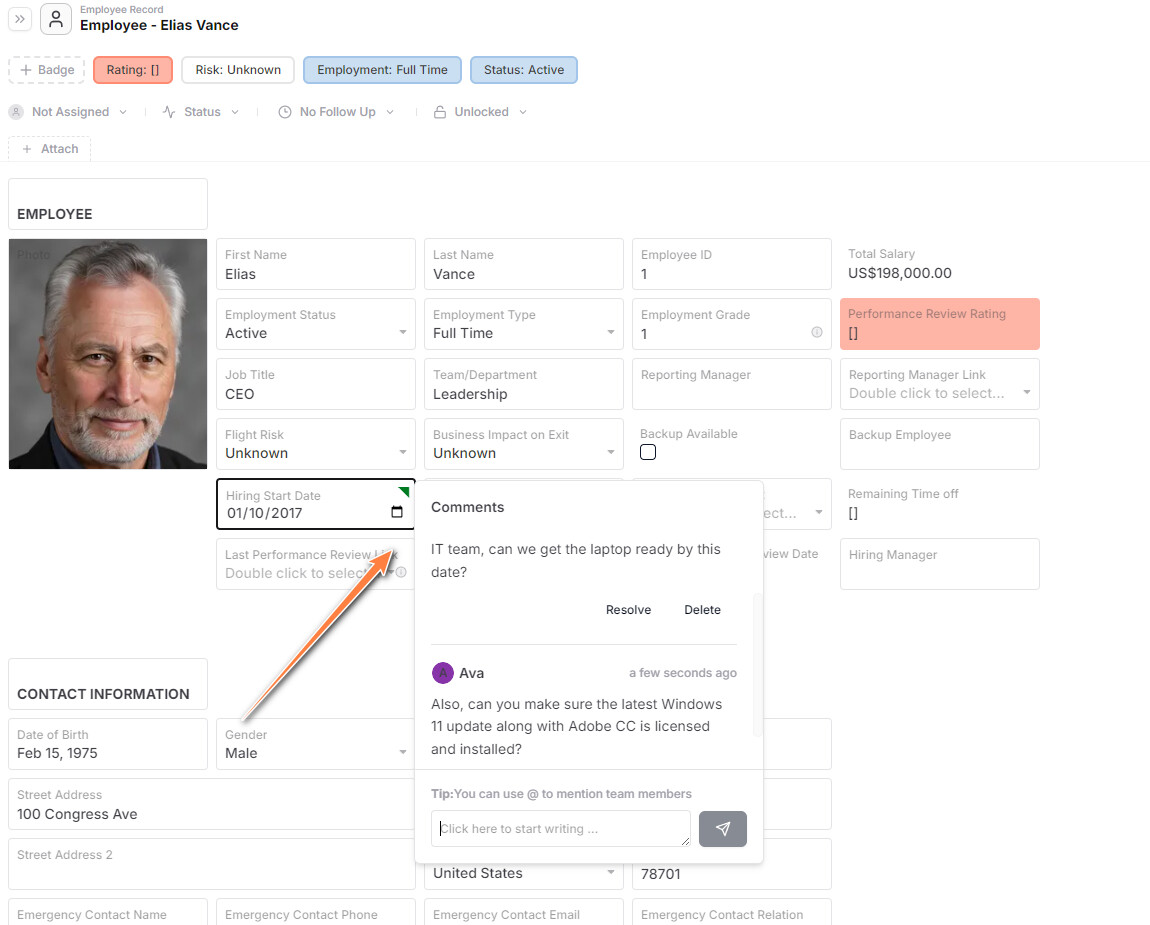Click the Employee ID field
The image size is (1150, 925).
(732, 264)
